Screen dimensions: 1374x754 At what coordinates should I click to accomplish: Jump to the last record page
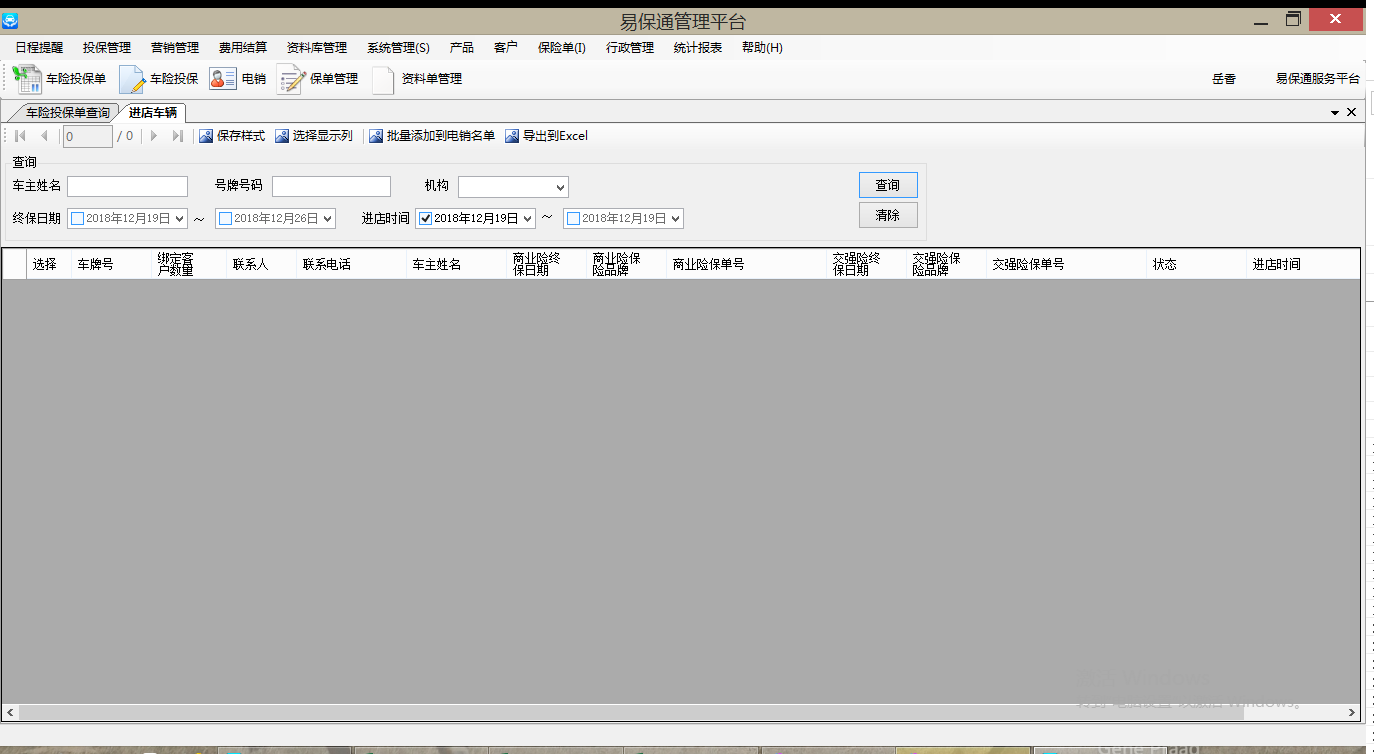pos(178,136)
